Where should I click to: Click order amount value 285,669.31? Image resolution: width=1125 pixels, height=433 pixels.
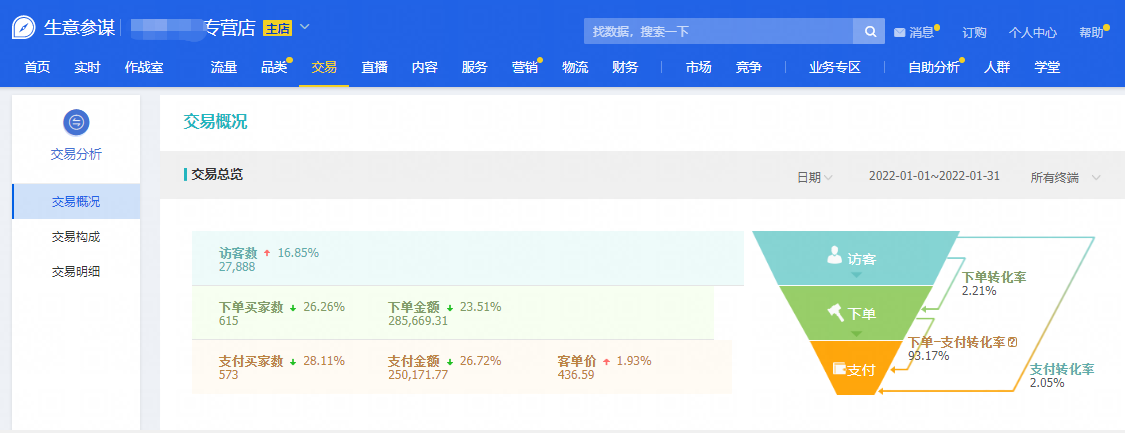point(418,321)
